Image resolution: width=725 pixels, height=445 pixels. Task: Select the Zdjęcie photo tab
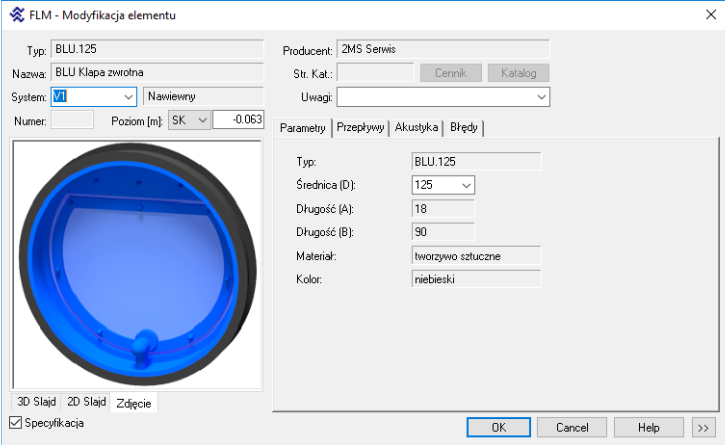134,401
